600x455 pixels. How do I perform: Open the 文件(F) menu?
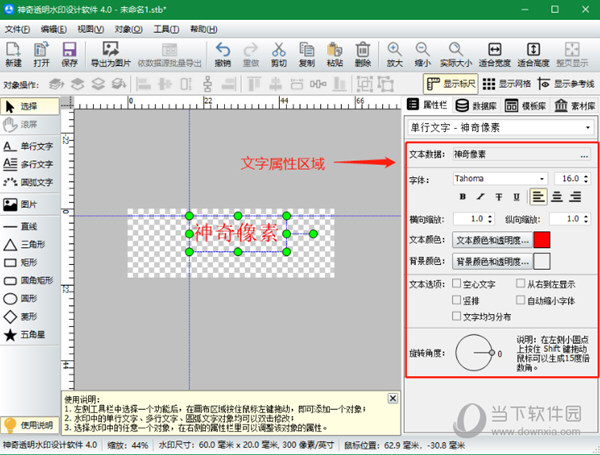[x=17, y=29]
